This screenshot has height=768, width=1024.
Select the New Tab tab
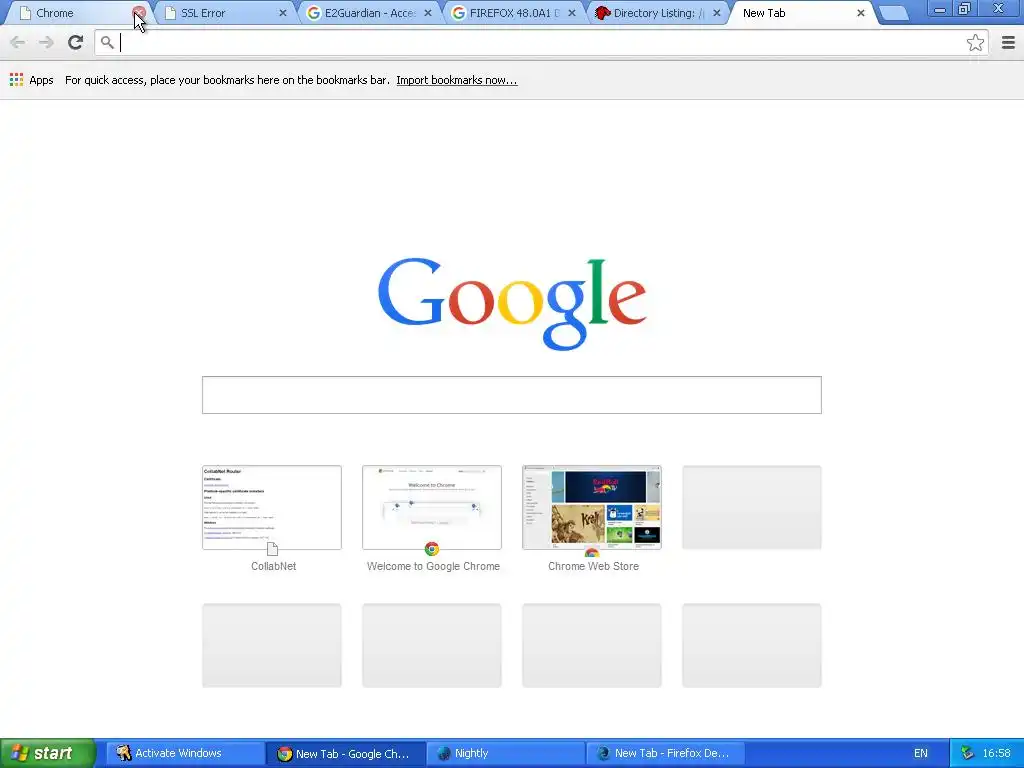(x=798, y=13)
